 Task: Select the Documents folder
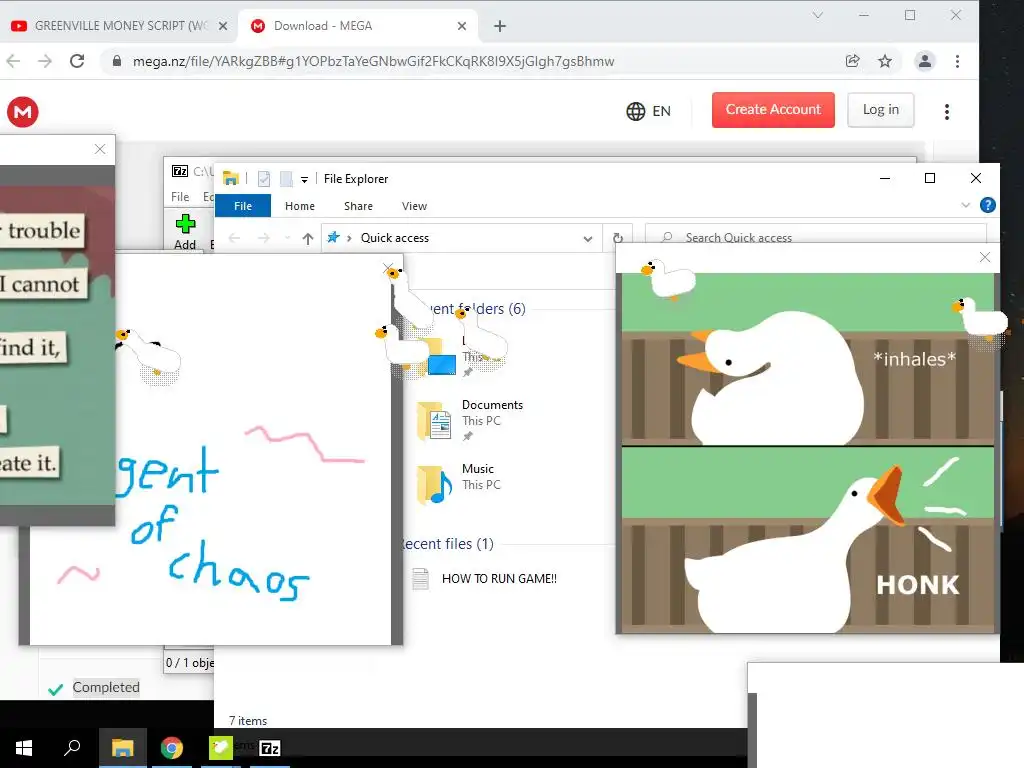[470, 421]
